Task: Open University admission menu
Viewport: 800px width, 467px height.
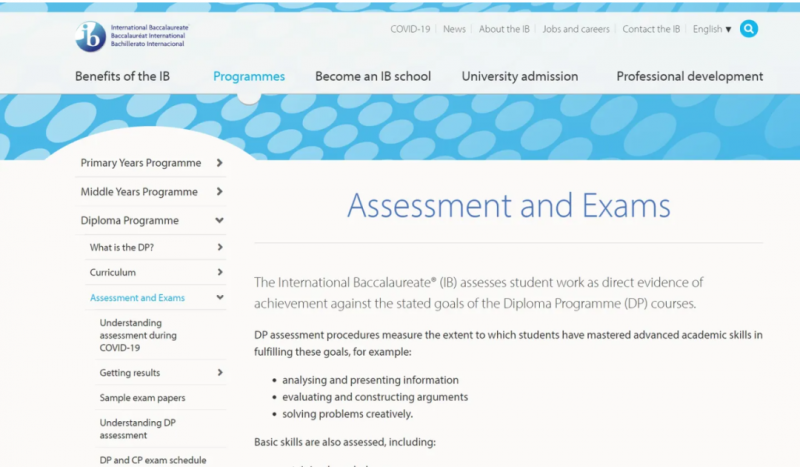Action: [520, 76]
